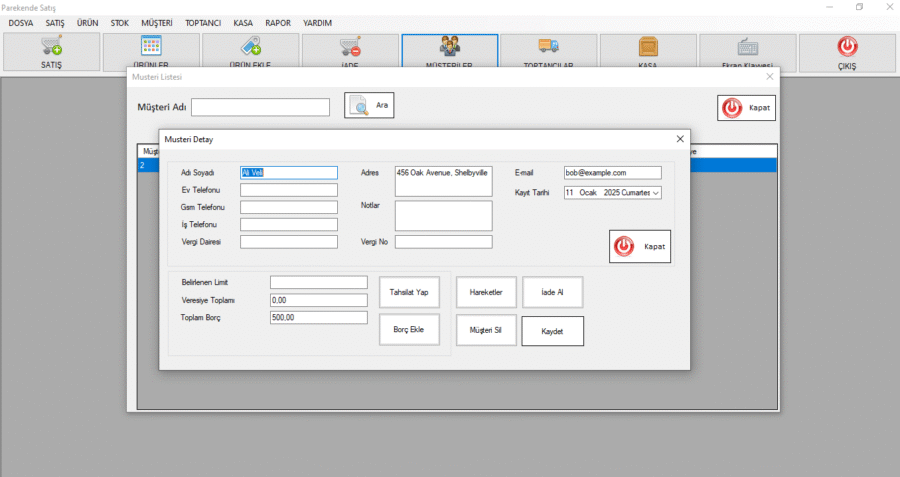Image resolution: width=900 pixels, height=477 pixels.
Task: Click the Müşteri Sil button
Action: click(x=486, y=330)
